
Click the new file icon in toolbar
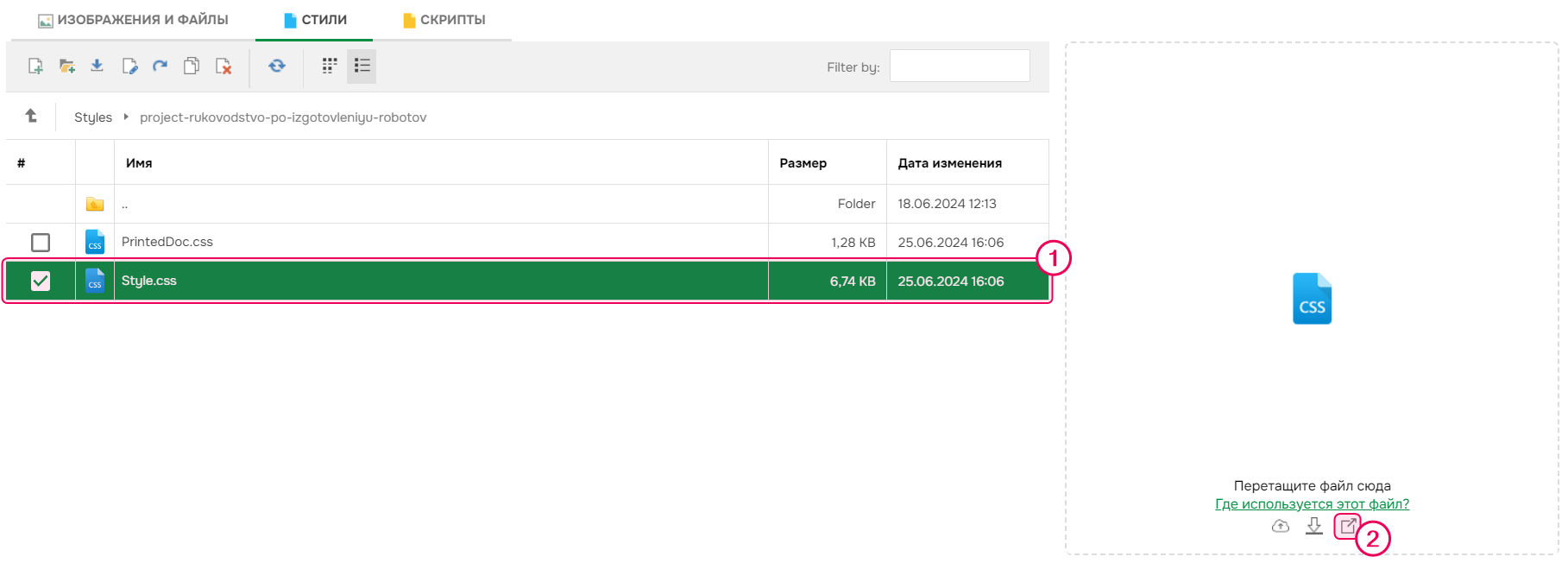tap(35, 66)
